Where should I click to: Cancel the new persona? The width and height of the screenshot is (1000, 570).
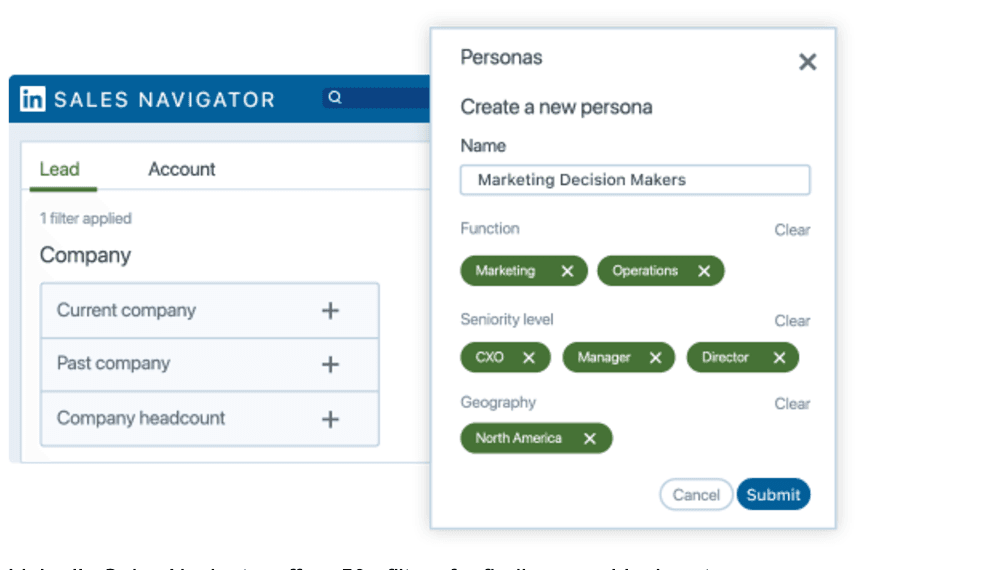click(696, 495)
